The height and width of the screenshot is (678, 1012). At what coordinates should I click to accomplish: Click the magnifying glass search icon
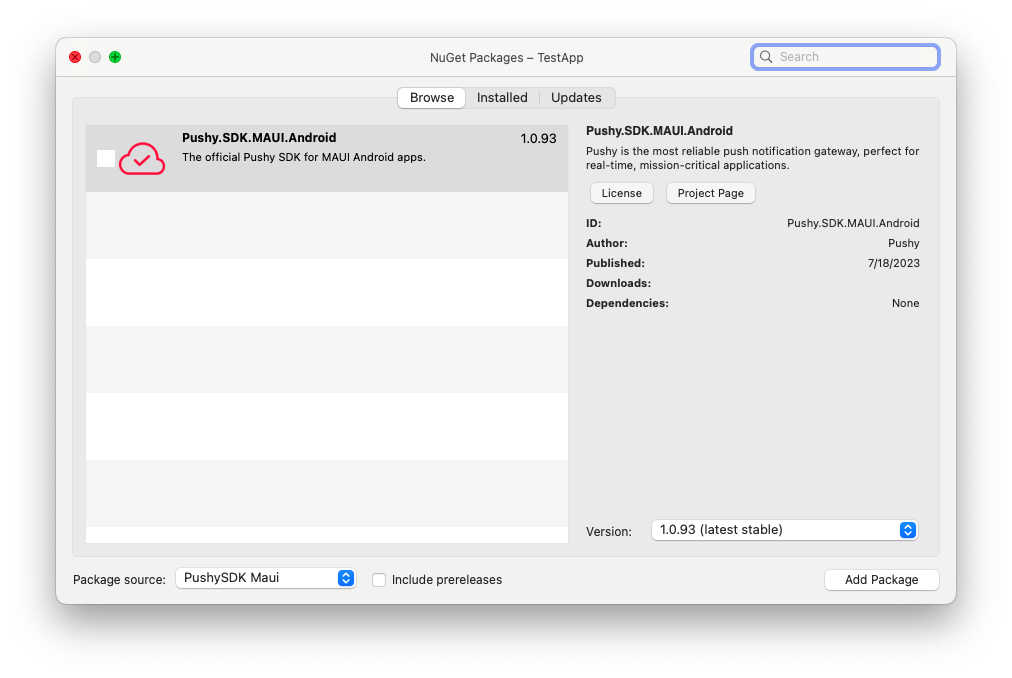pos(766,57)
